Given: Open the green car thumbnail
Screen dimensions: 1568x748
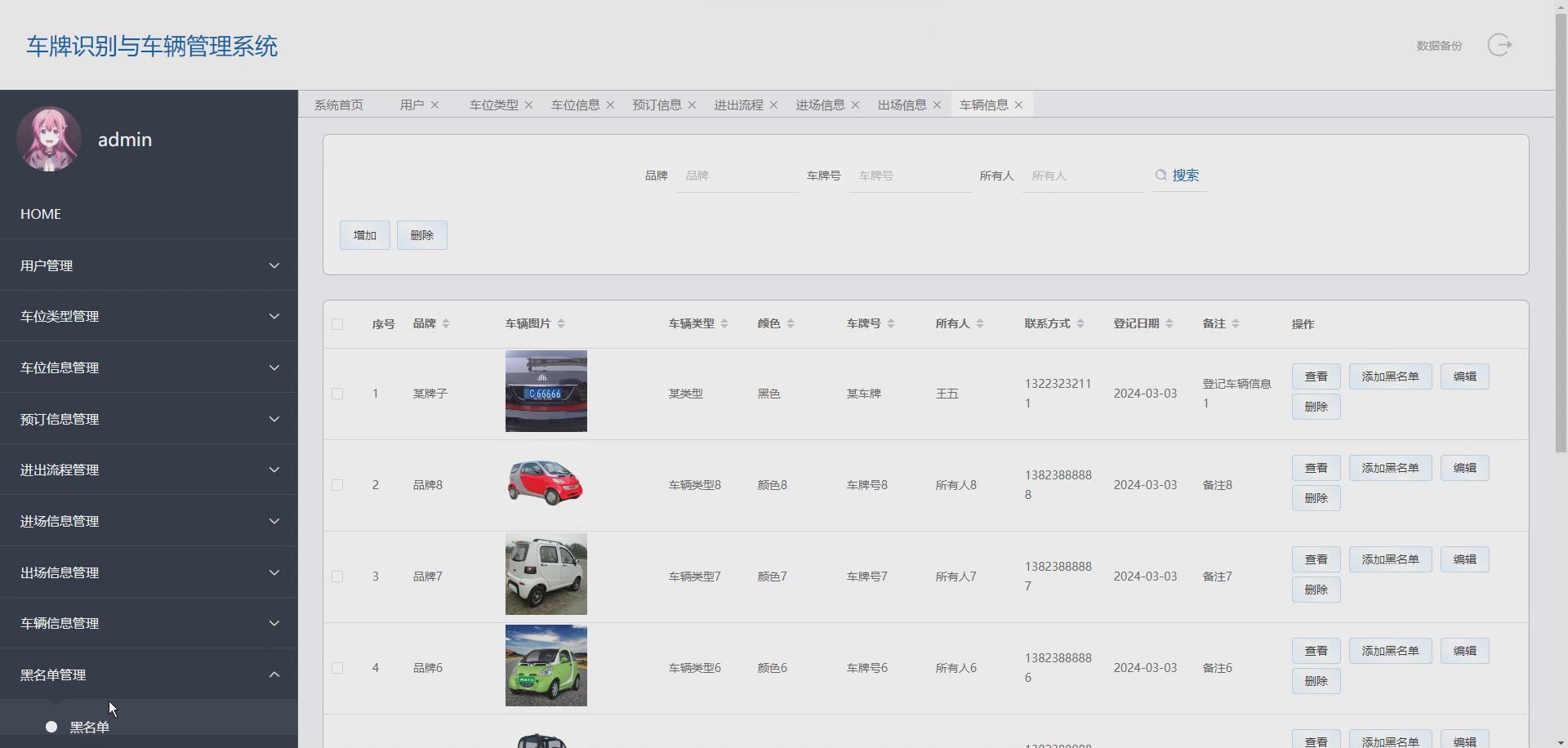Looking at the screenshot, I should point(546,666).
